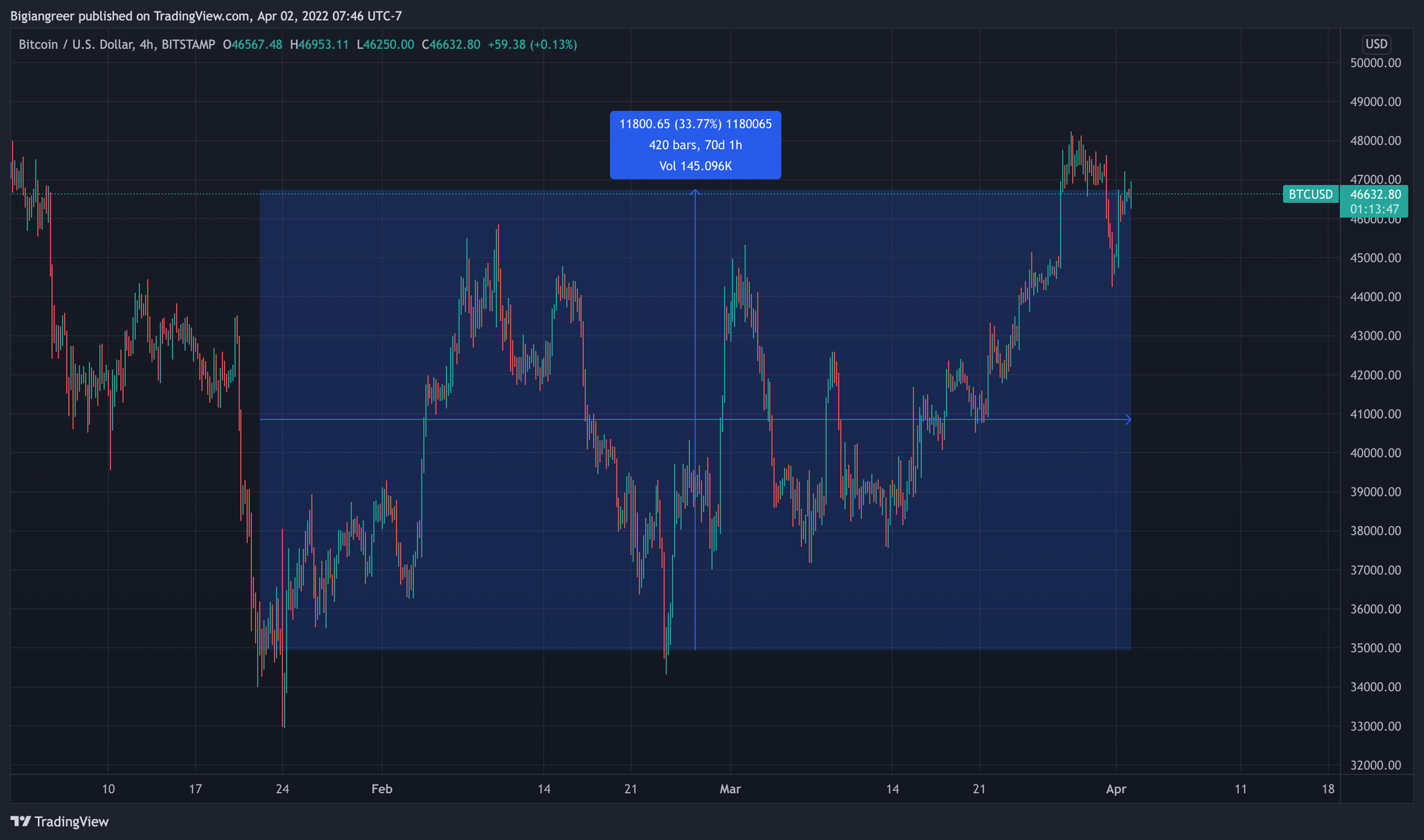
Task: Select the blue measurement info box
Action: [695, 145]
